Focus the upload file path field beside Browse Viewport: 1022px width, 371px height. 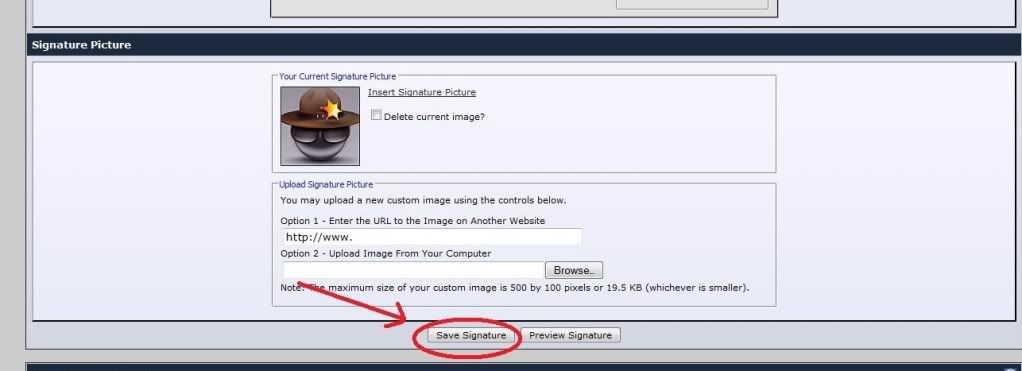pyautogui.click(x=413, y=270)
